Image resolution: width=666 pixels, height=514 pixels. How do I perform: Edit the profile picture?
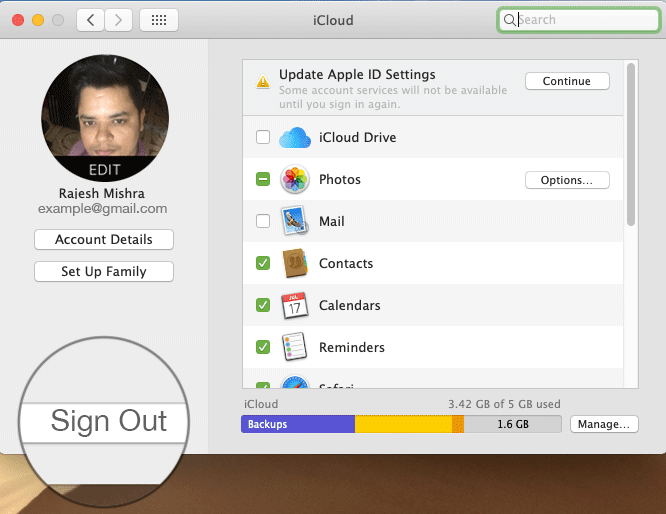[104, 169]
